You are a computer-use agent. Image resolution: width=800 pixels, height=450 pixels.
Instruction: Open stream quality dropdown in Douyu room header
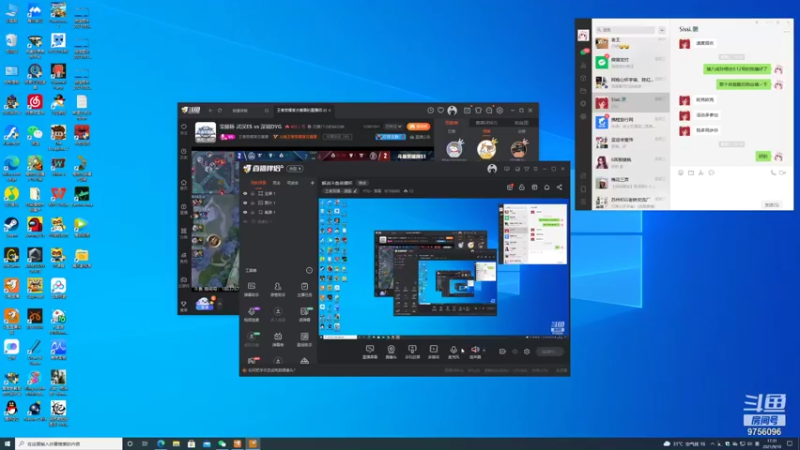(x=393, y=127)
